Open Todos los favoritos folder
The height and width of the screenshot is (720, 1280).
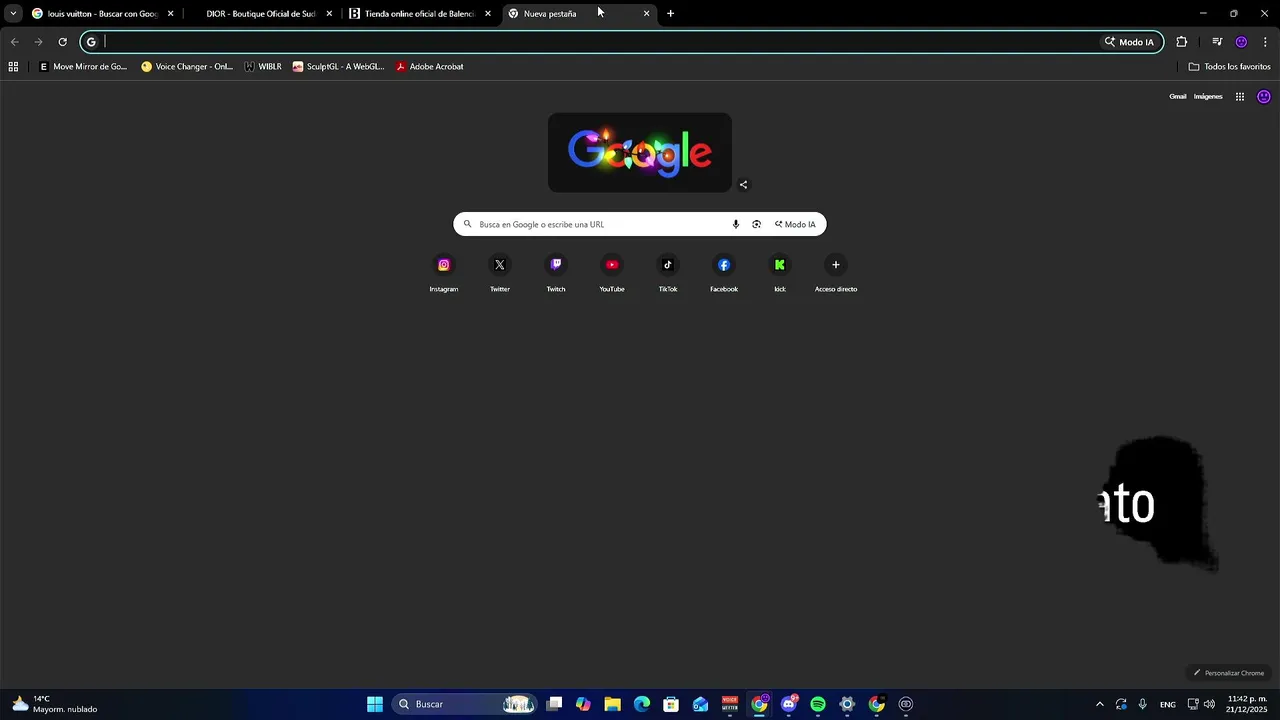pyautogui.click(x=1229, y=67)
